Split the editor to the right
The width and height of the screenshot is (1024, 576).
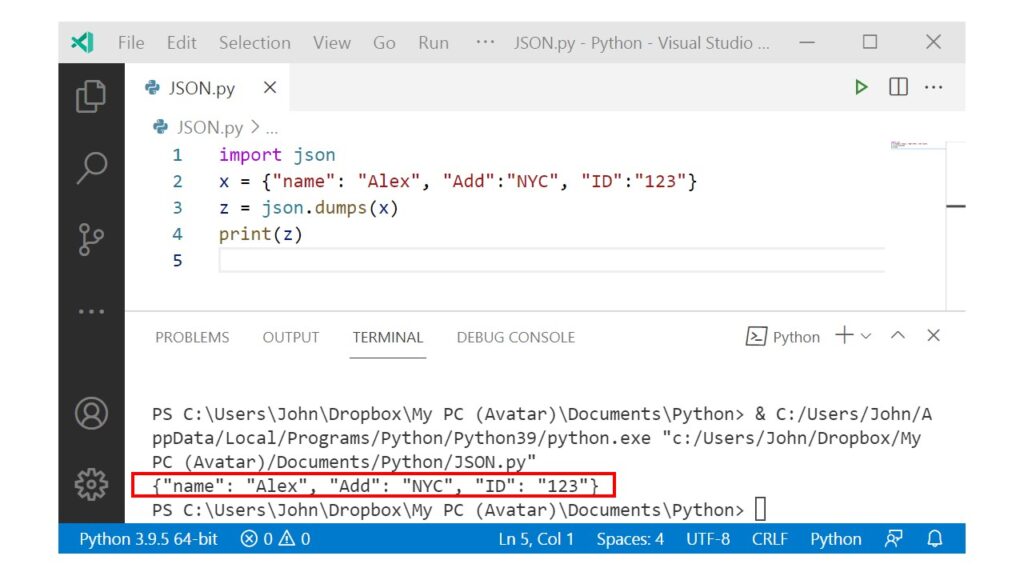coord(898,86)
